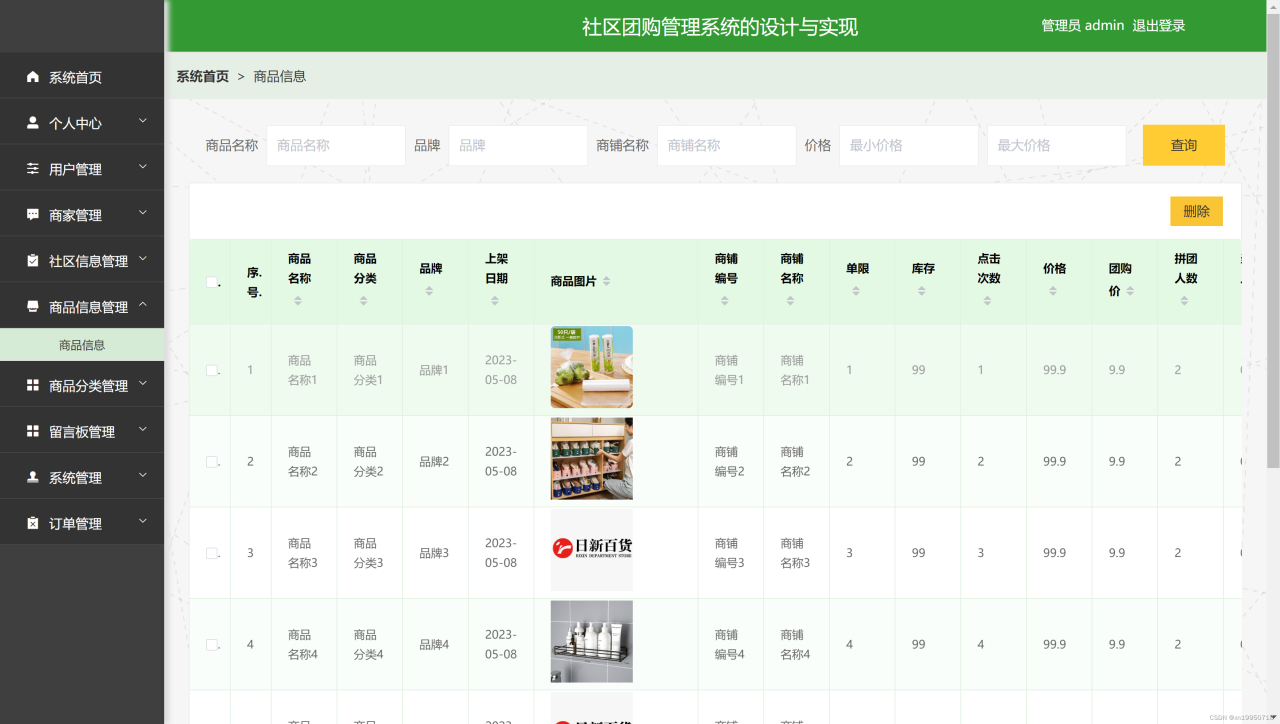Sort by 单限 using its sort arrows

point(856,291)
